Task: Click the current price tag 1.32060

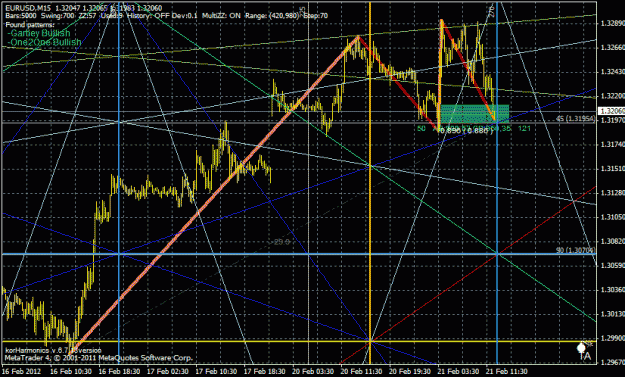Action: click(x=611, y=111)
